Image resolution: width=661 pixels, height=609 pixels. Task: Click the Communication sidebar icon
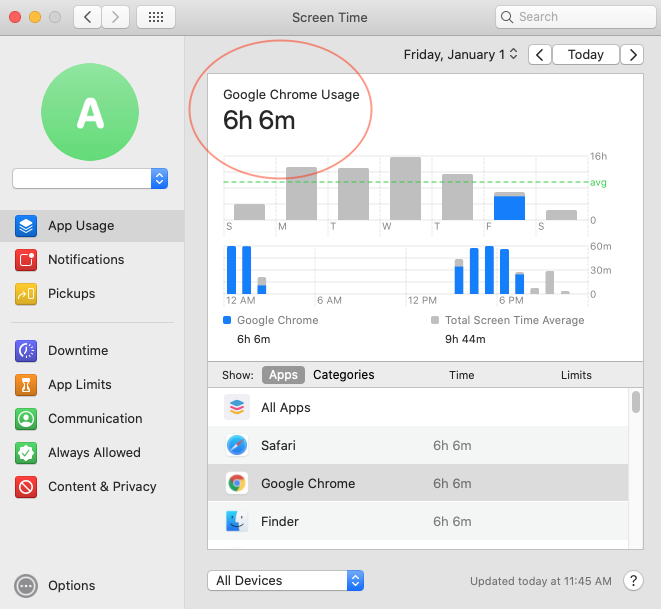click(x=26, y=419)
